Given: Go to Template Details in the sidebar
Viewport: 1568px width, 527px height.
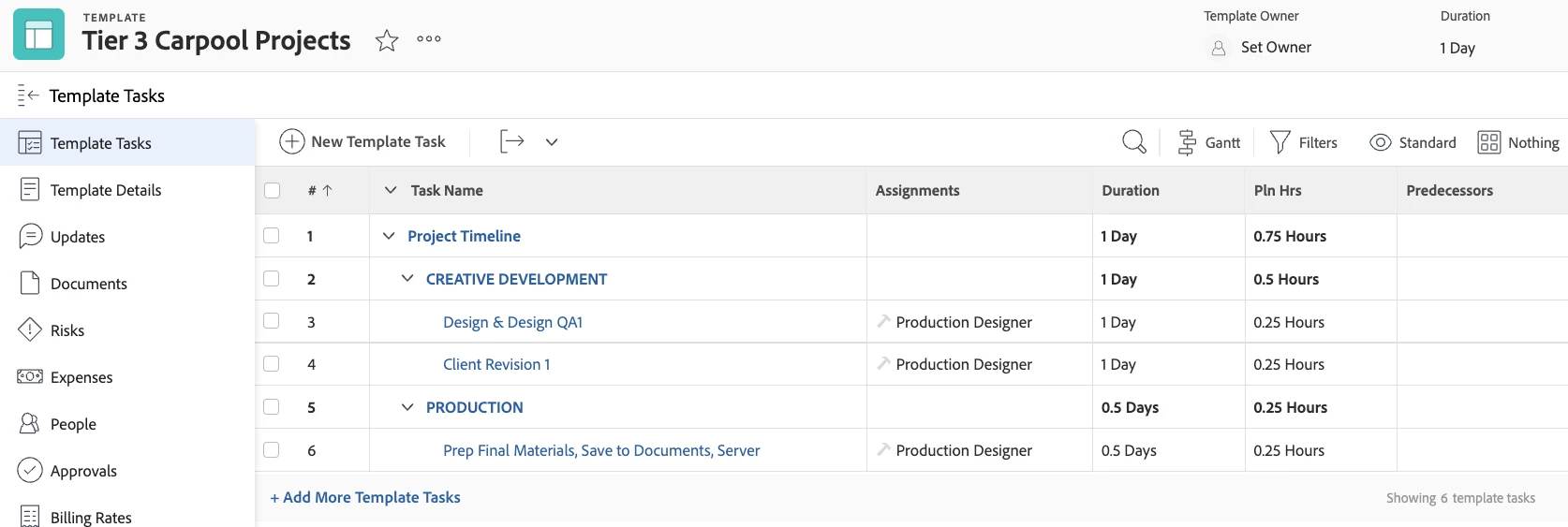Looking at the screenshot, I should coord(105,190).
